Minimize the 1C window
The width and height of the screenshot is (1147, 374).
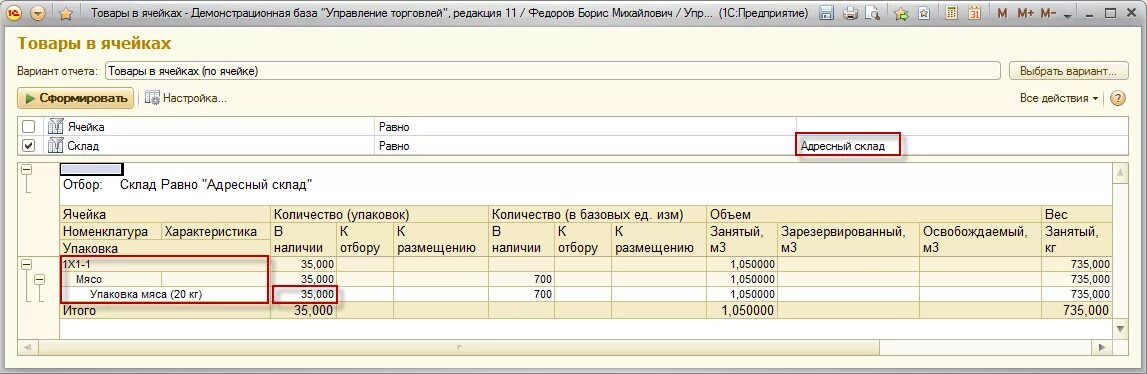[1089, 13]
